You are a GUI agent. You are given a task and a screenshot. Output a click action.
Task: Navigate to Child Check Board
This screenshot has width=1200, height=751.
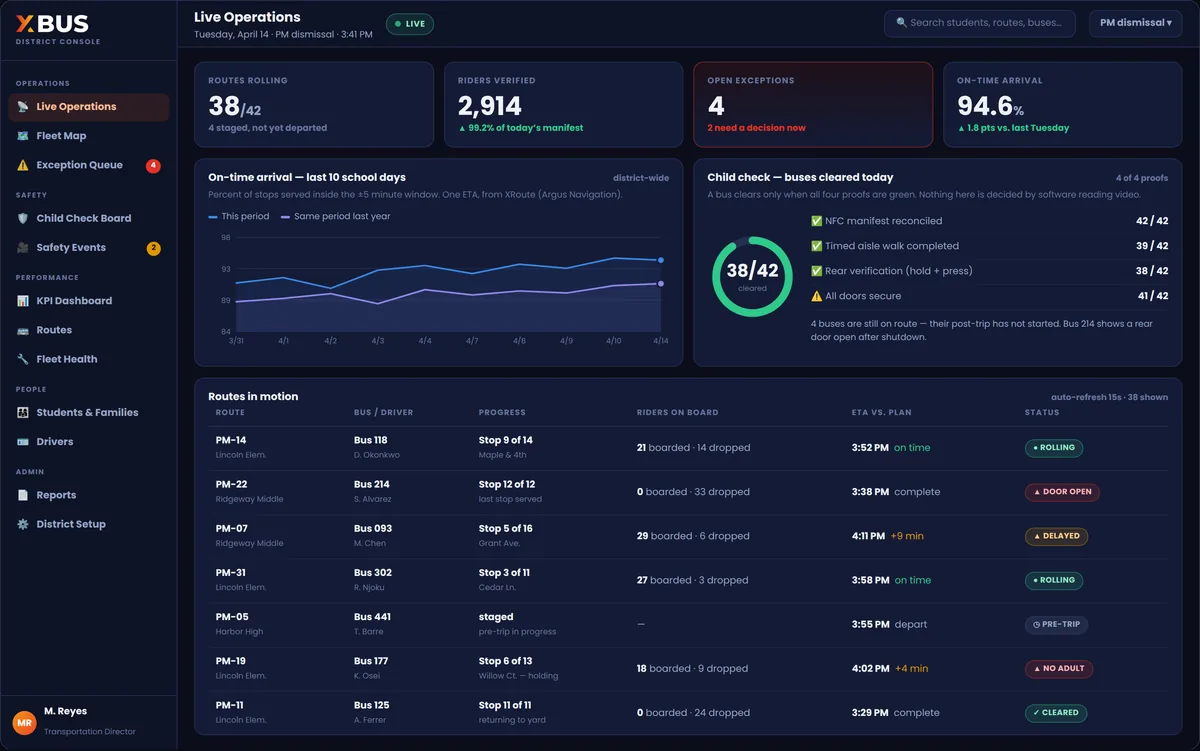[89, 218]
